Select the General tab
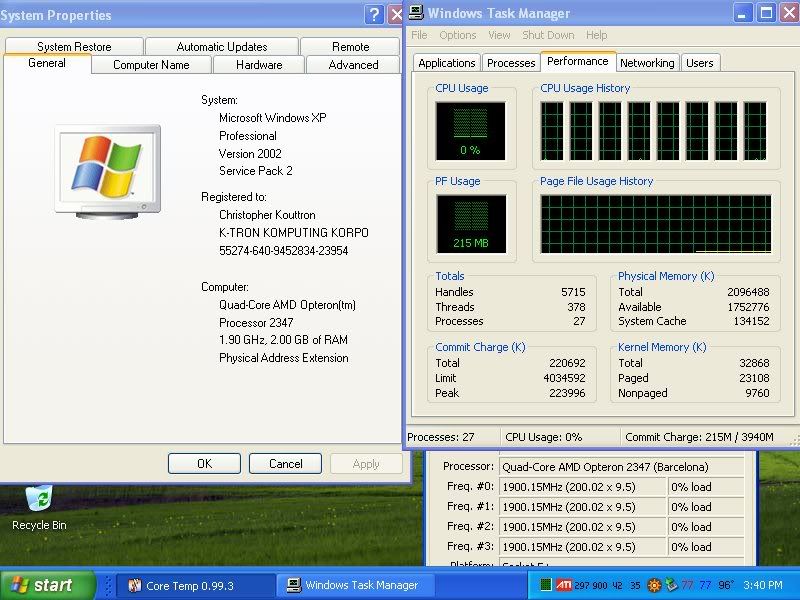The height and width of the screenshot is (600, 800). (x=47, y=63)
